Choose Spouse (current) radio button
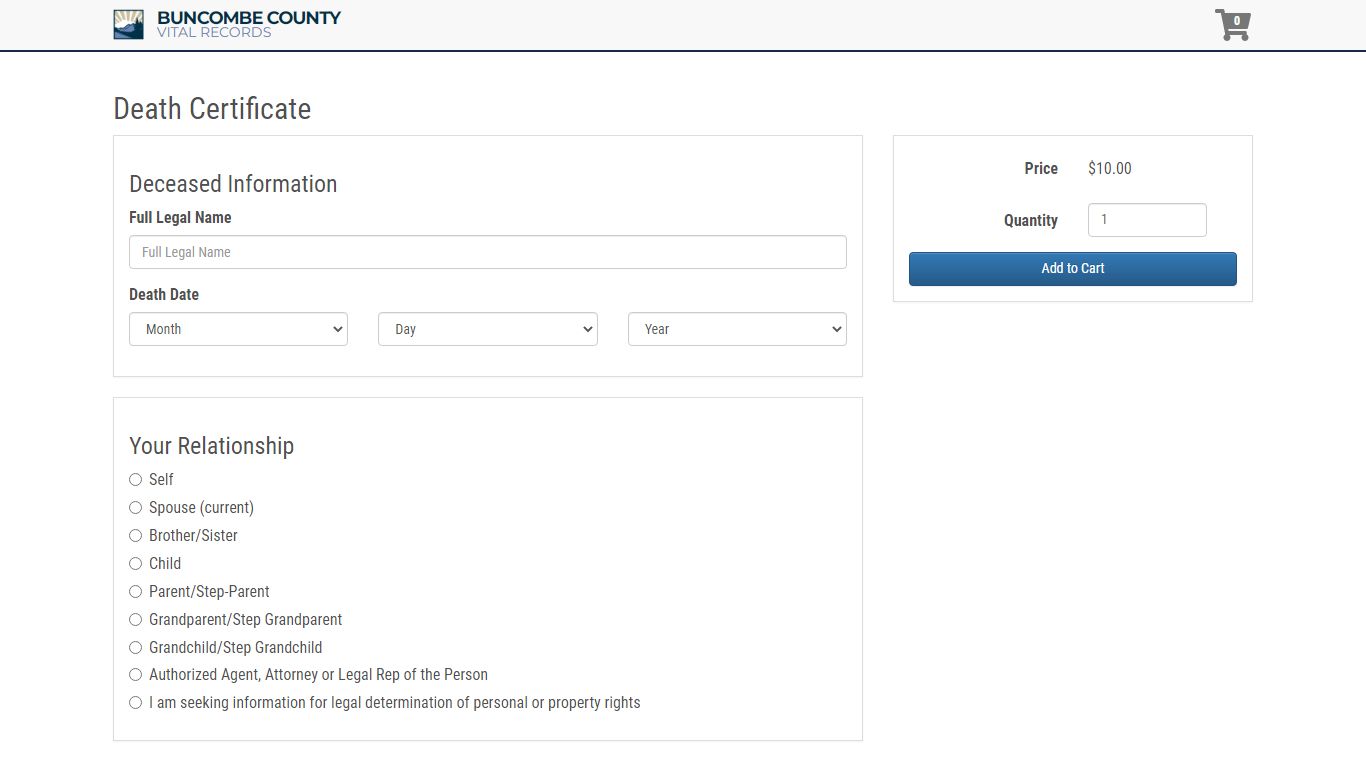Viewport: 1366px width, 768px height. coord(135,508)
